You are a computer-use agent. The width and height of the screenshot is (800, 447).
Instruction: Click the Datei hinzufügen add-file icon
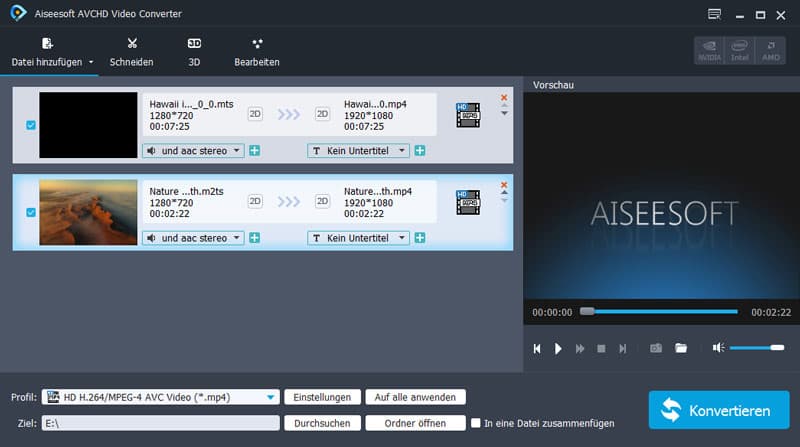tap(47, 43)
